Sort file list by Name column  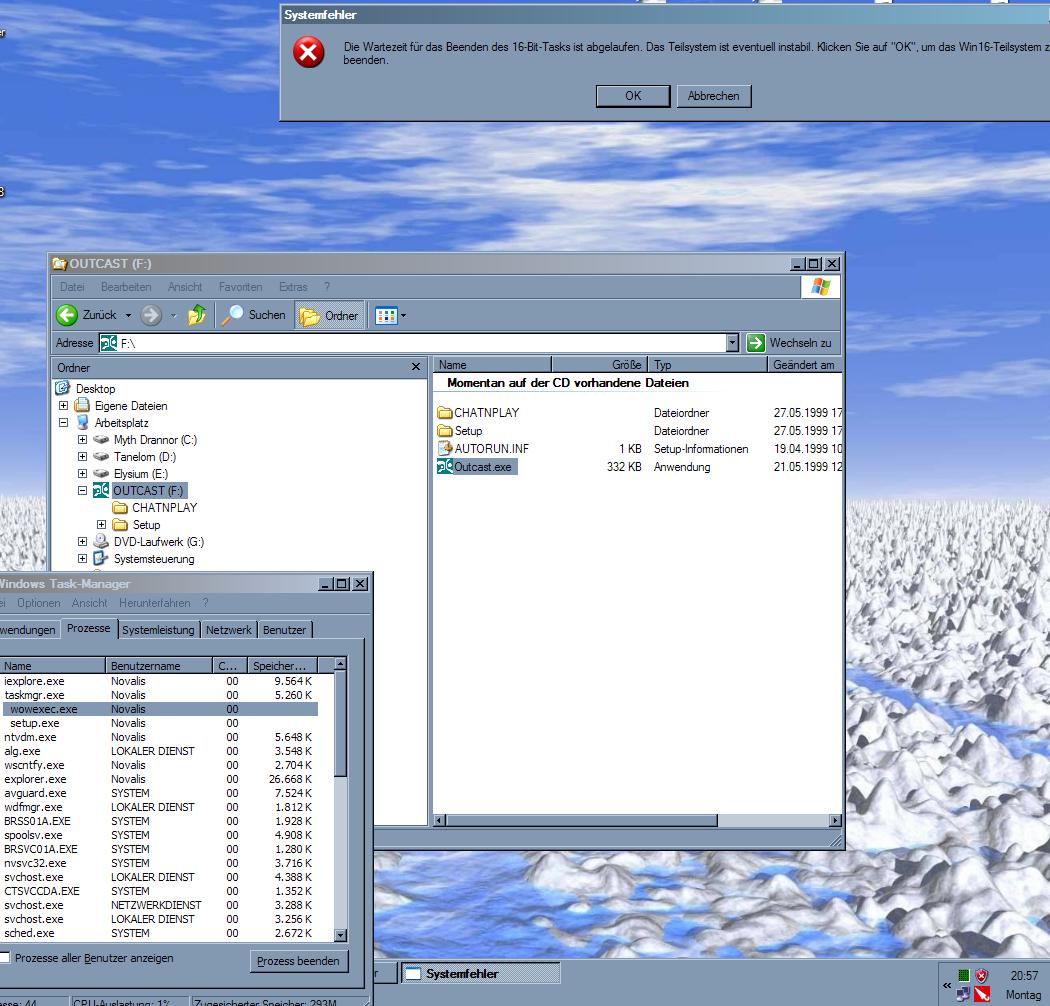[x=492, y=364]
